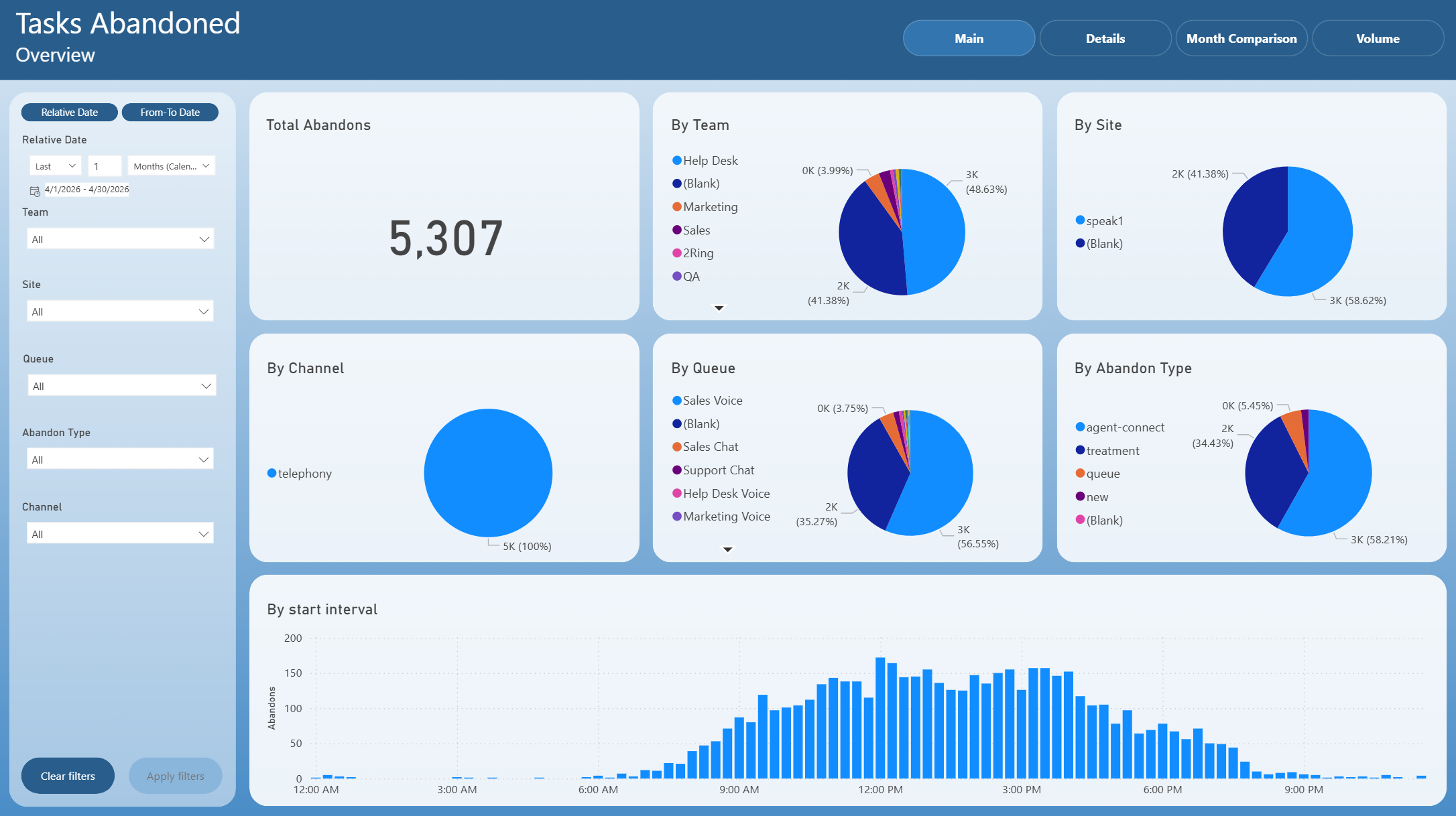This screenshot has width=1456, height=816.
Task: Click the Apply filters button
Action: point(176,776)
